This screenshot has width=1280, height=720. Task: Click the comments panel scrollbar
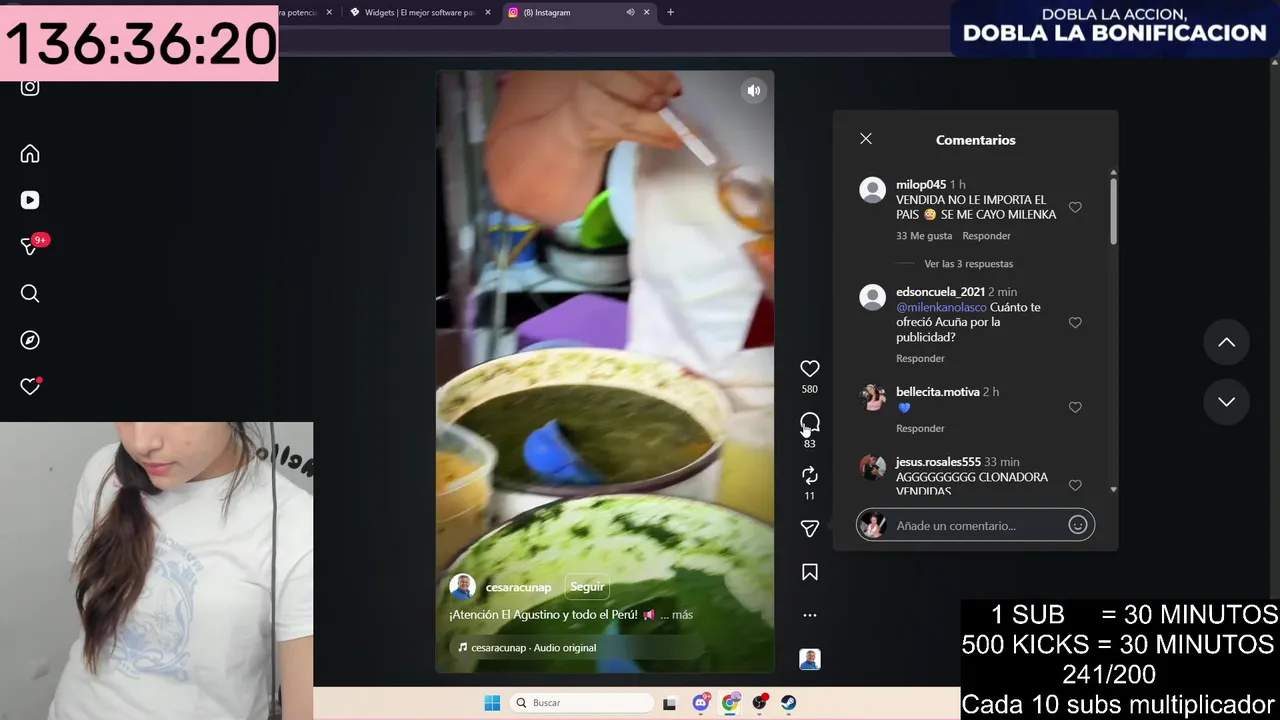coord(1113,210)
